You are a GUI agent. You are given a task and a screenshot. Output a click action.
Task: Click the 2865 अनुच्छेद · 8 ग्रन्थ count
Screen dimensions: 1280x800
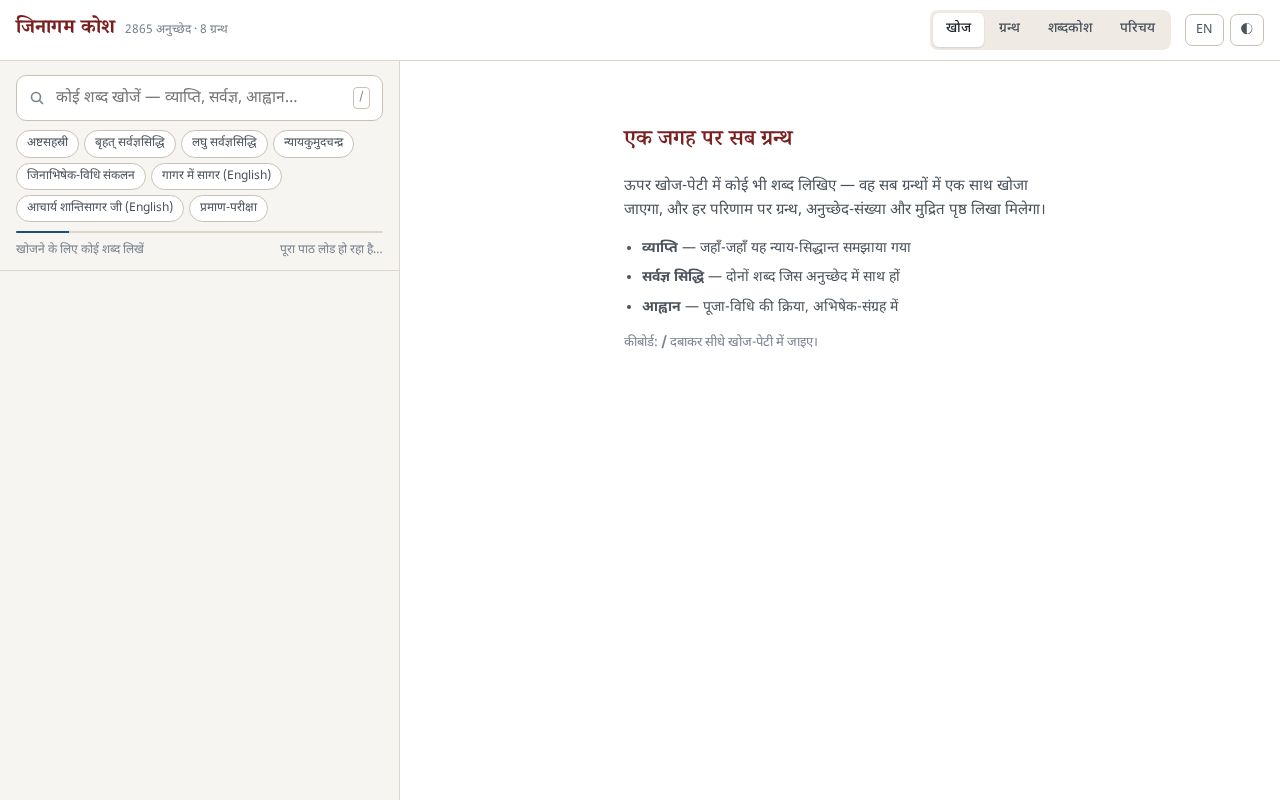pos(176,30)
